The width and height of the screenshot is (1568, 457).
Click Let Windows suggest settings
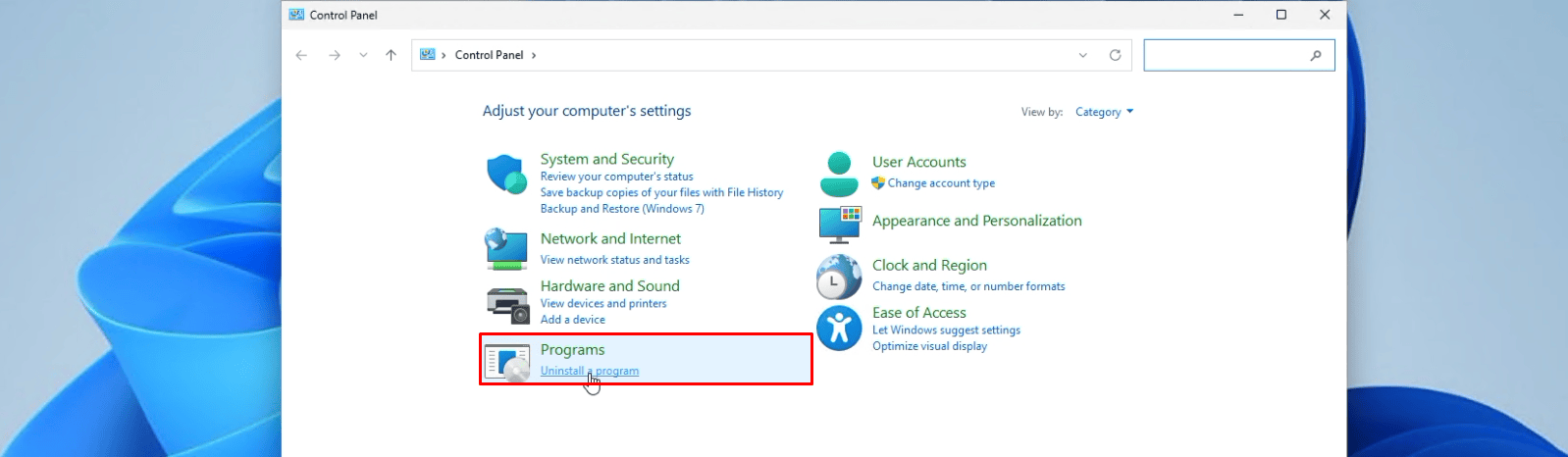point(946,330)
